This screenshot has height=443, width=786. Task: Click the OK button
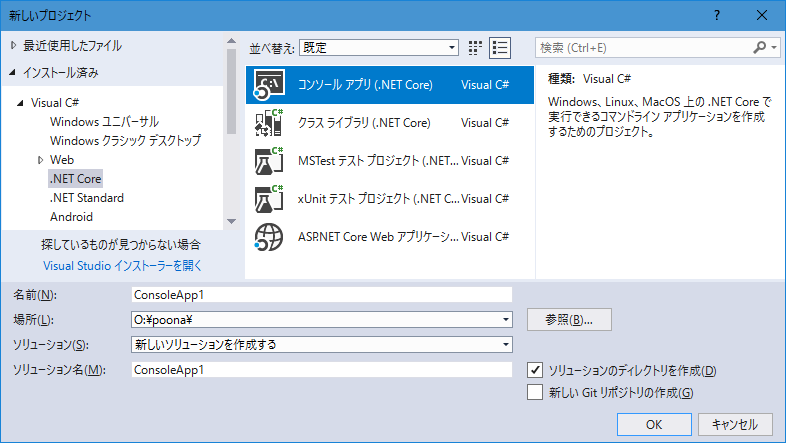coord(654,424)
